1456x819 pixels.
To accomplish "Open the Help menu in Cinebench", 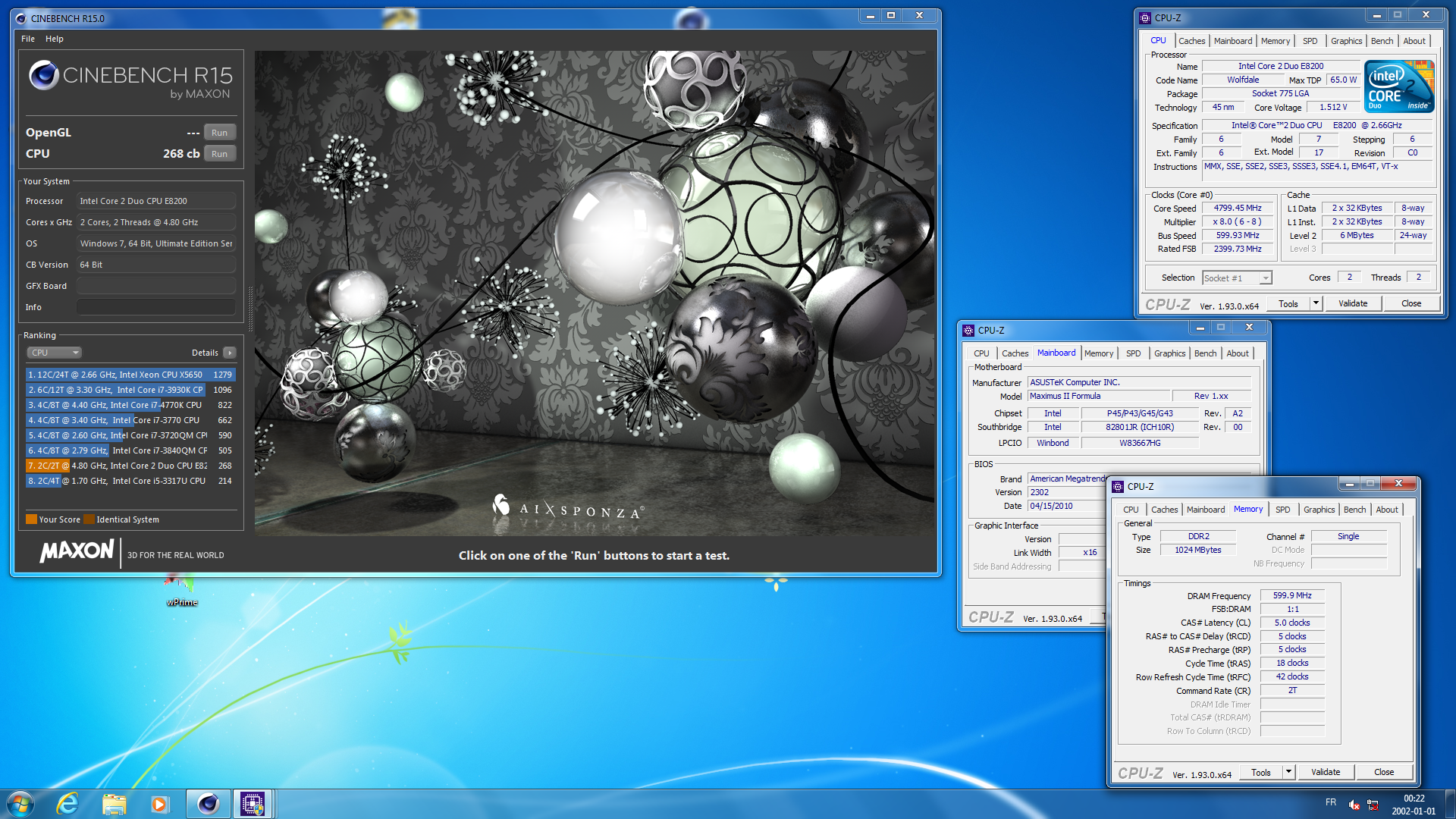I will 55,39.
